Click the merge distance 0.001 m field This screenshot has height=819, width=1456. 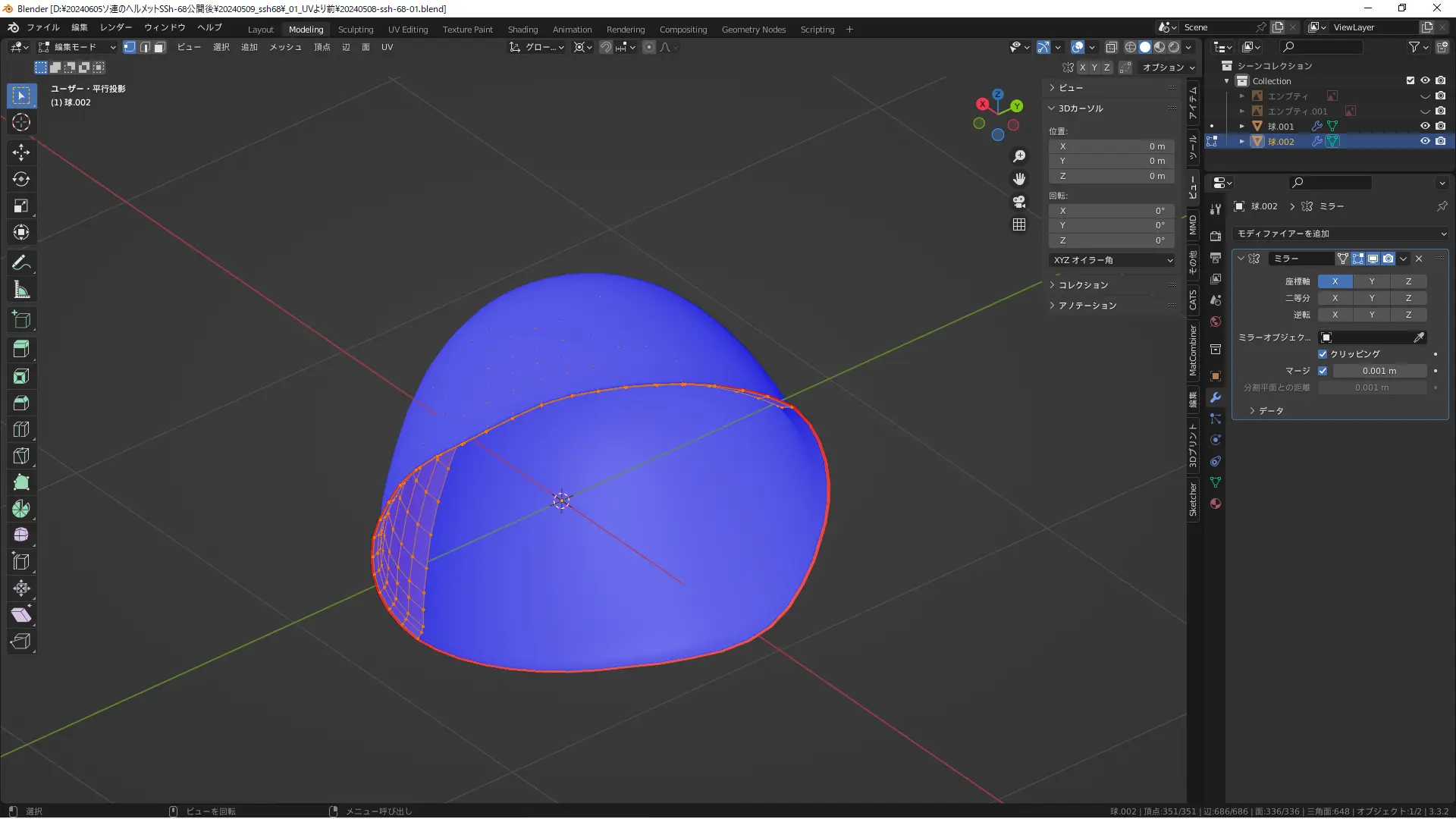click(x=1379, y=371)
